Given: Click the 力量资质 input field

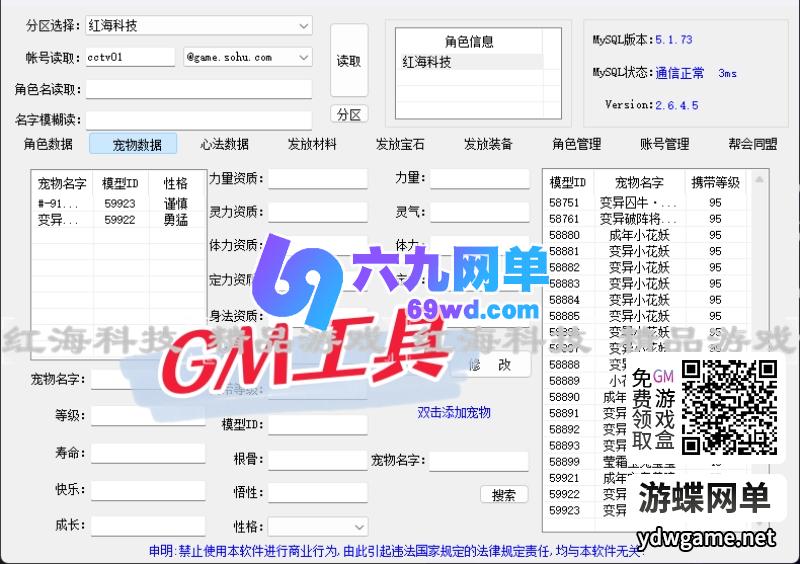Looking at the screenshot, I should click(318, 179).
